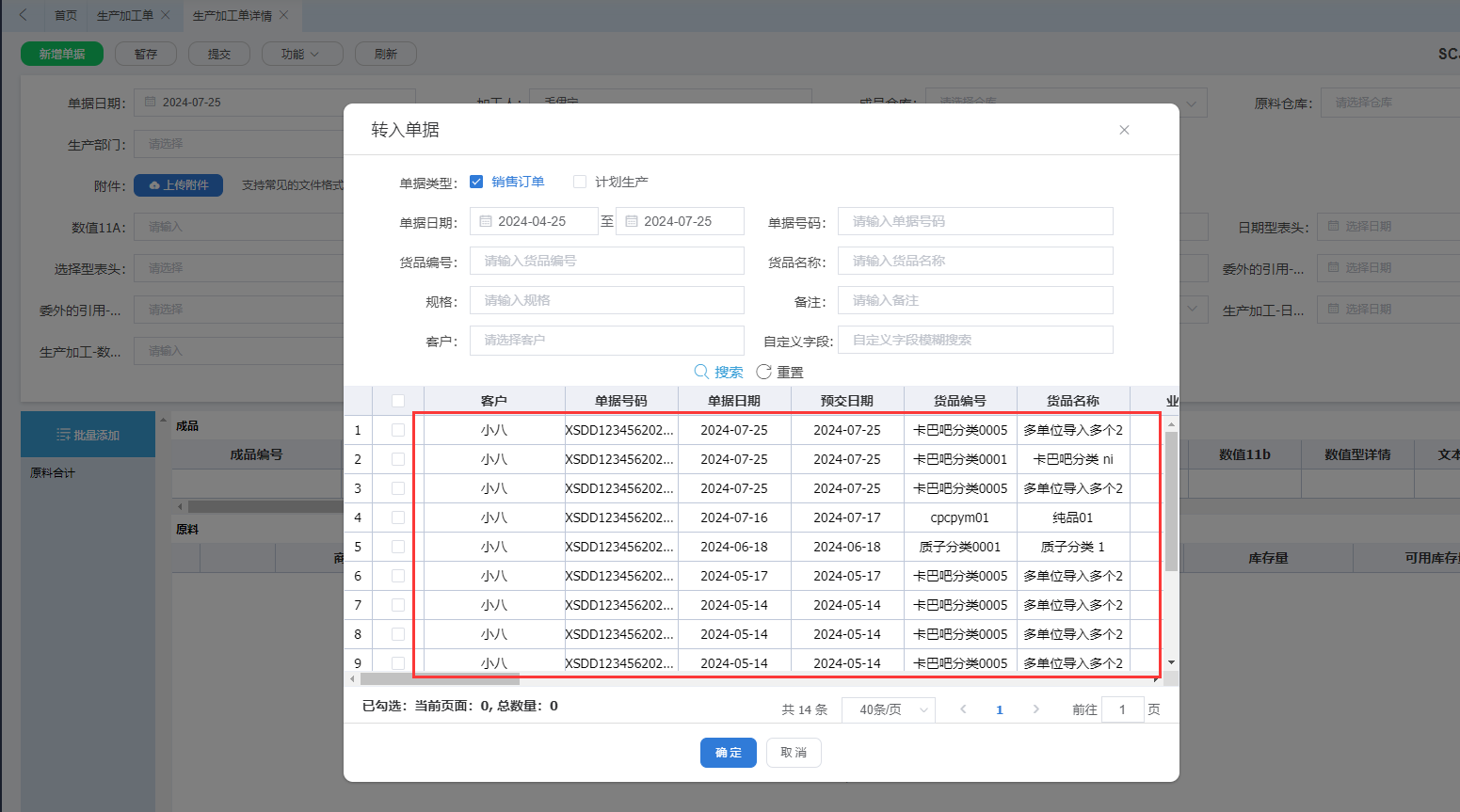
Task: Click the cloud upload icon in 上传附件
Action: [154, 185]
